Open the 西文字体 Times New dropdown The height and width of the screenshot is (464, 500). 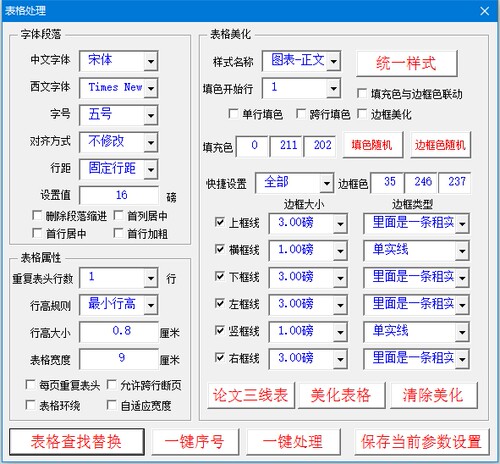[151, 88]
